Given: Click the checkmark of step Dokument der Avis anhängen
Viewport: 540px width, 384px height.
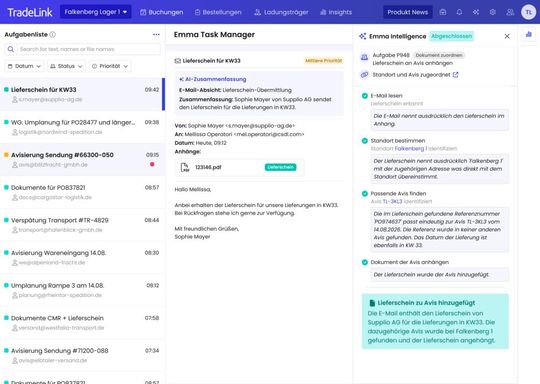Looking at the screenshot, I should pyautogui.click(x=365, y=262).
